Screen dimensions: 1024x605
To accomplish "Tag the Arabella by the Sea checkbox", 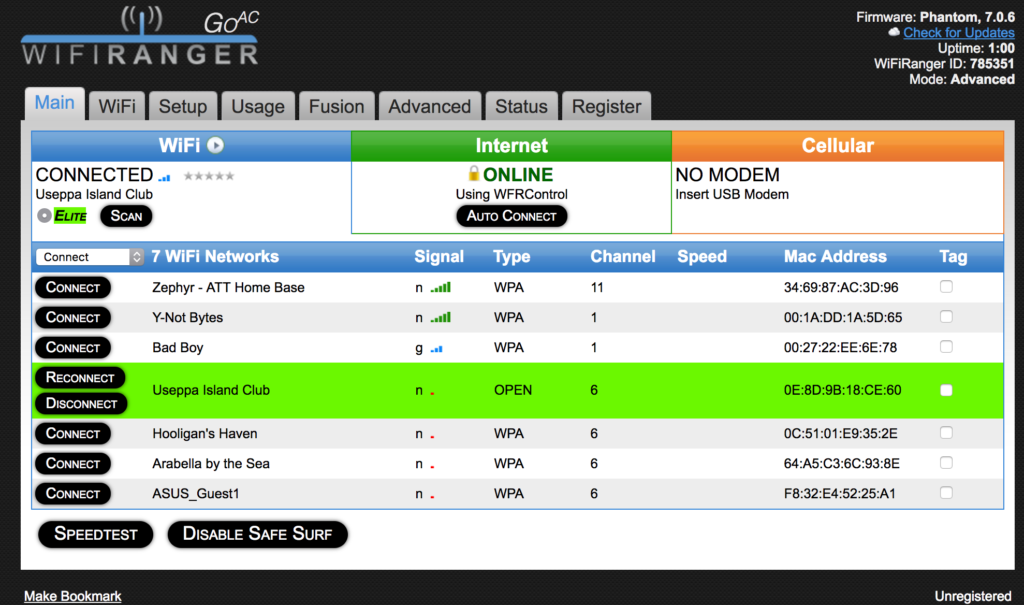I will pos(946,463).
